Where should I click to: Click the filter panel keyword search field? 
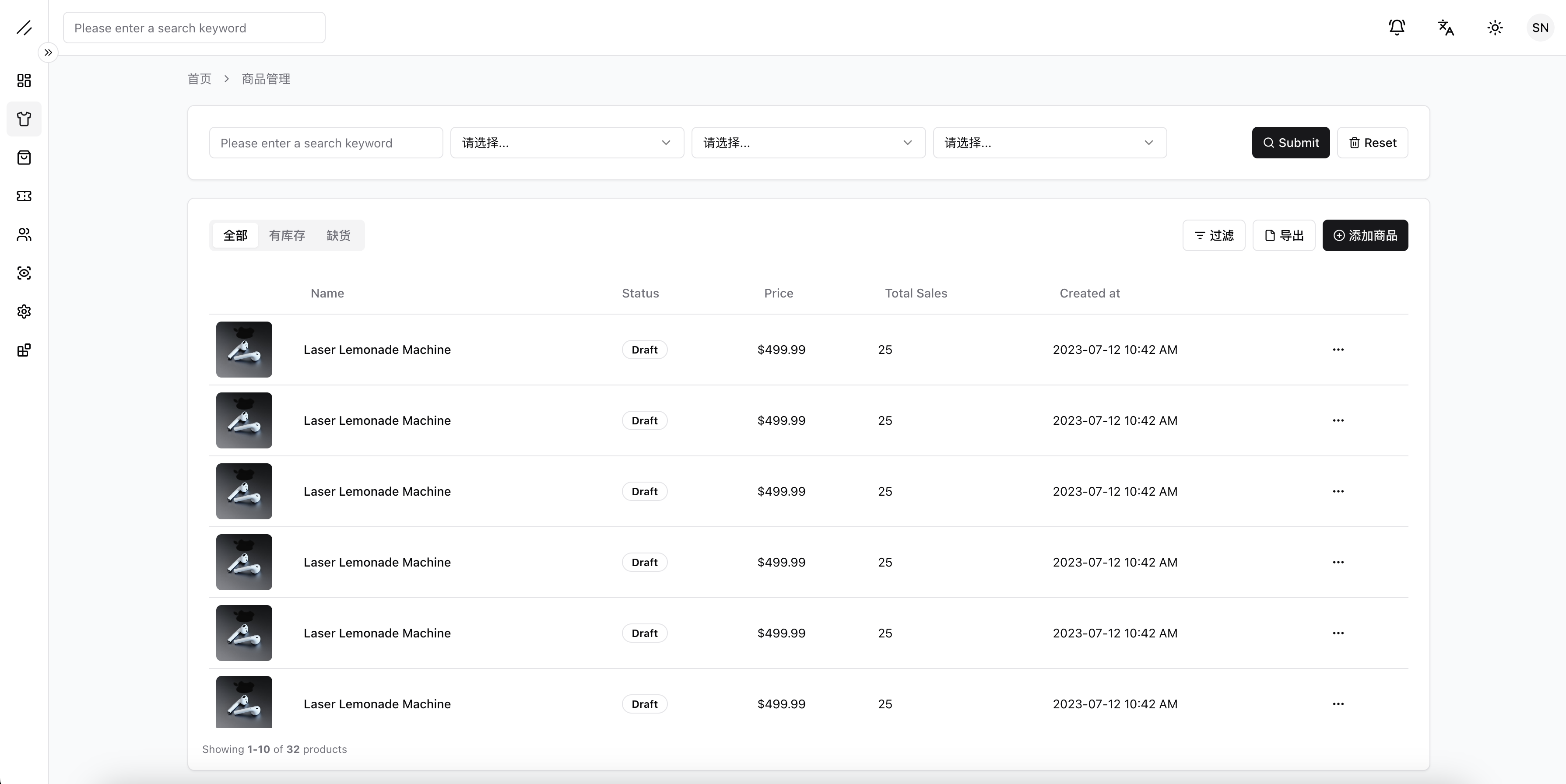pos(326,143)
